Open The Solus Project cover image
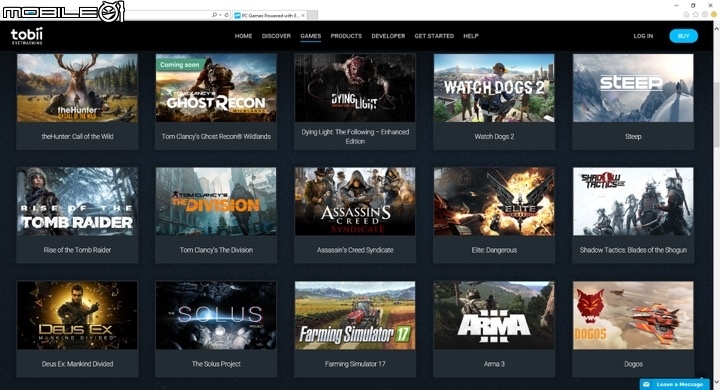This screenshot has height=390, width=720. (216, 315)
